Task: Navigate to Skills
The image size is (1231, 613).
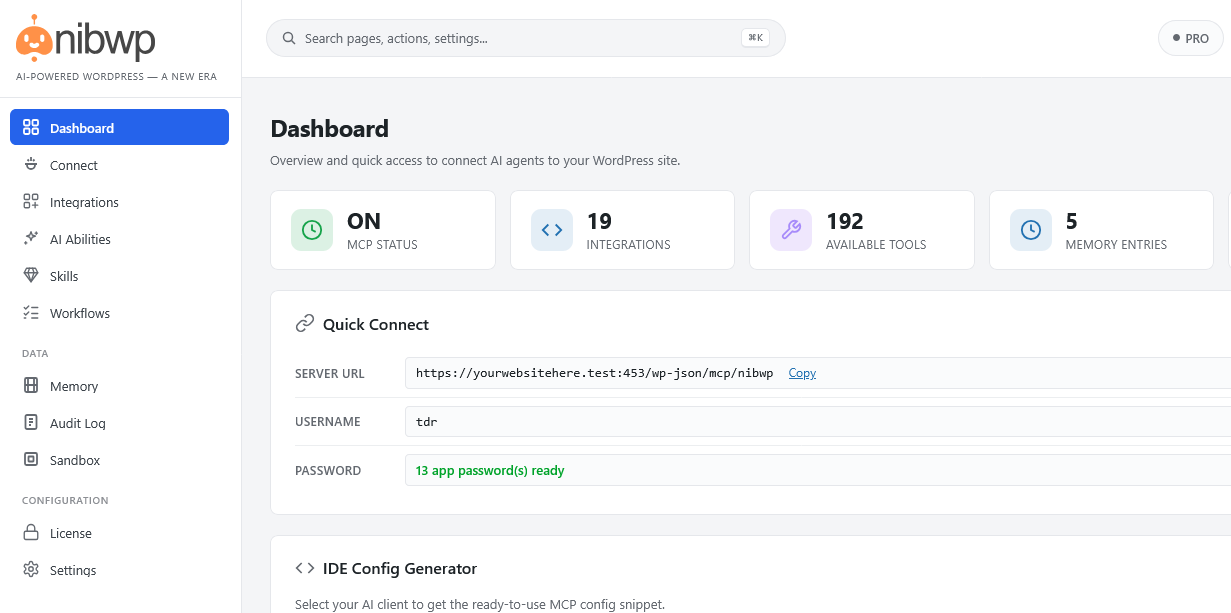Action: coord(120,276)
